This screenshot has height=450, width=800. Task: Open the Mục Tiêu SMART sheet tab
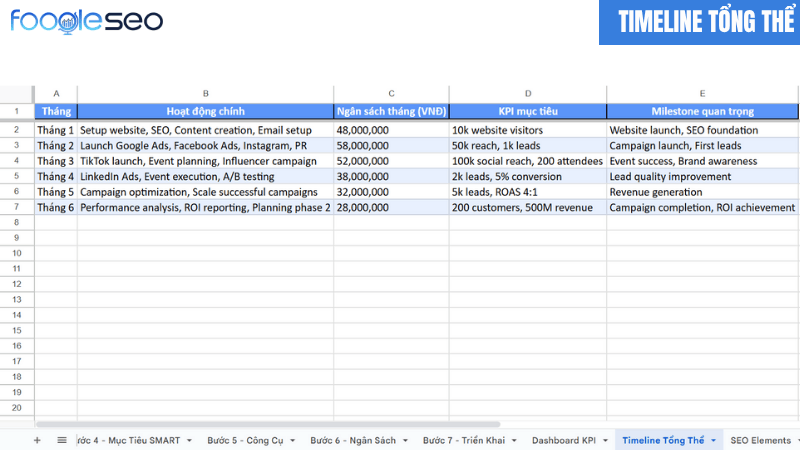129,440
